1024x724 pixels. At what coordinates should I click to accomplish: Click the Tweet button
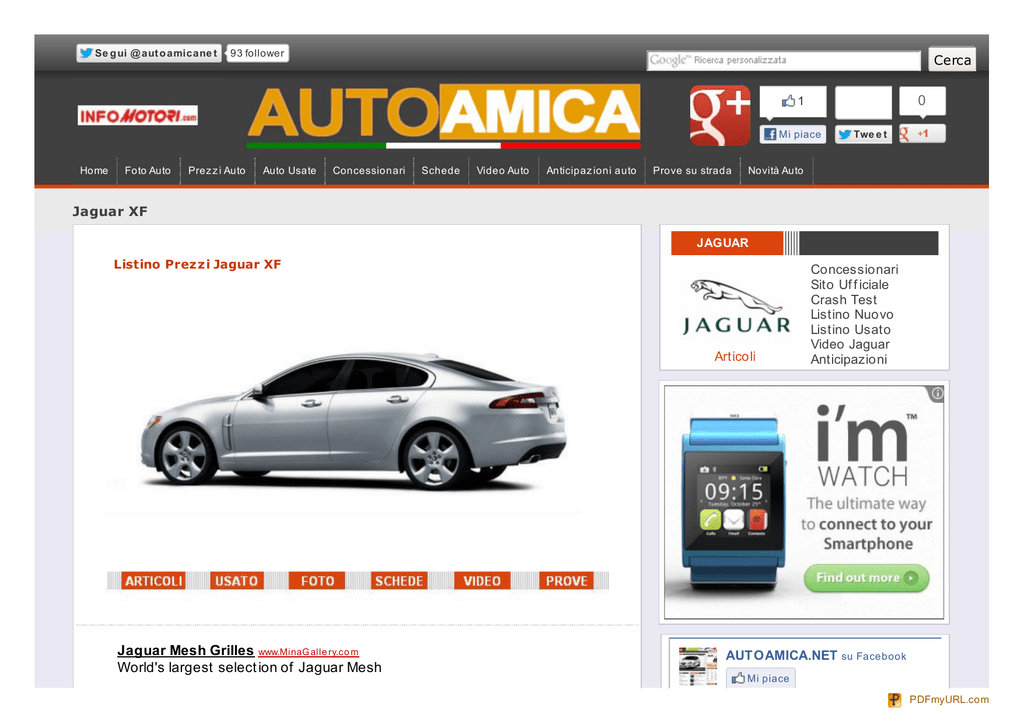pos(863,134)
